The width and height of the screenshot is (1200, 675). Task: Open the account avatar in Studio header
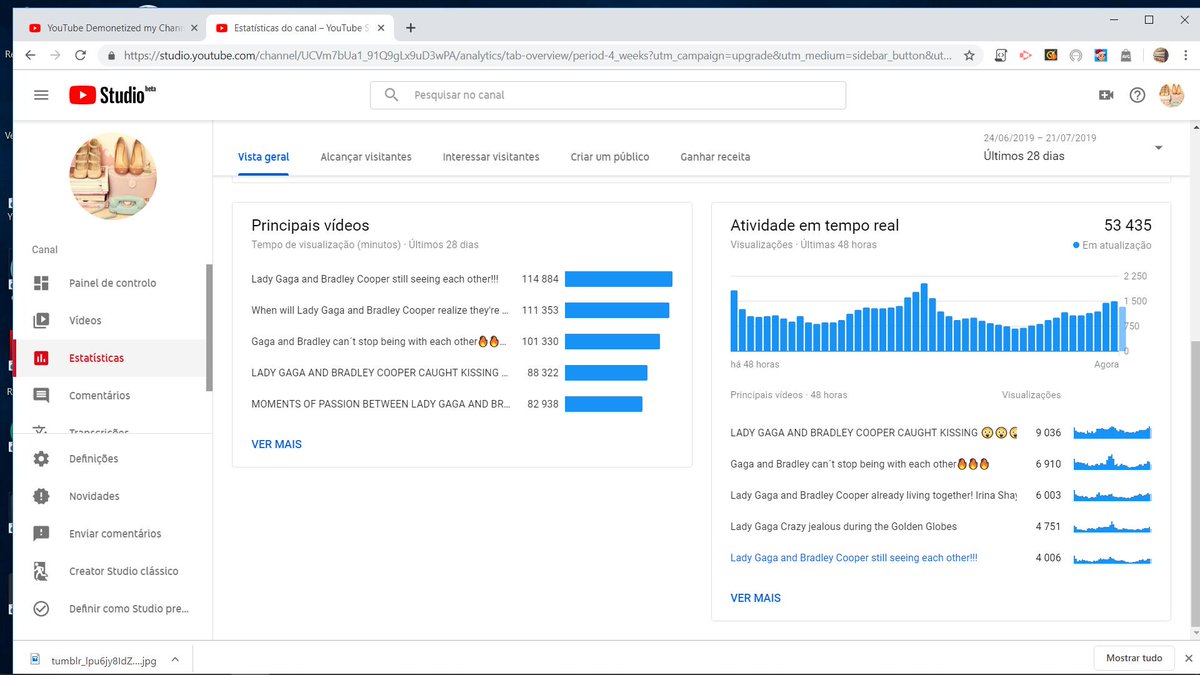click(1171, 95)
